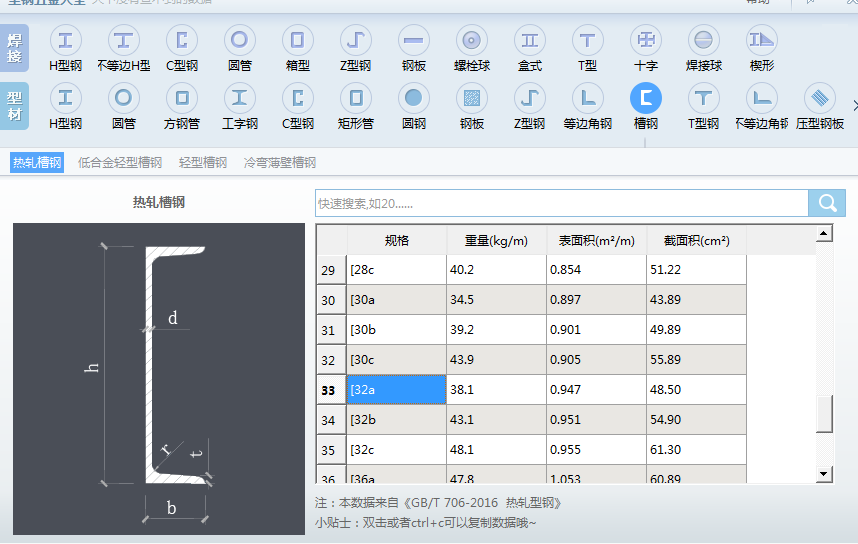Screen dimensions: 858x544
Task: Select the 等边角钢 icon
Action: tap(588, 99)
